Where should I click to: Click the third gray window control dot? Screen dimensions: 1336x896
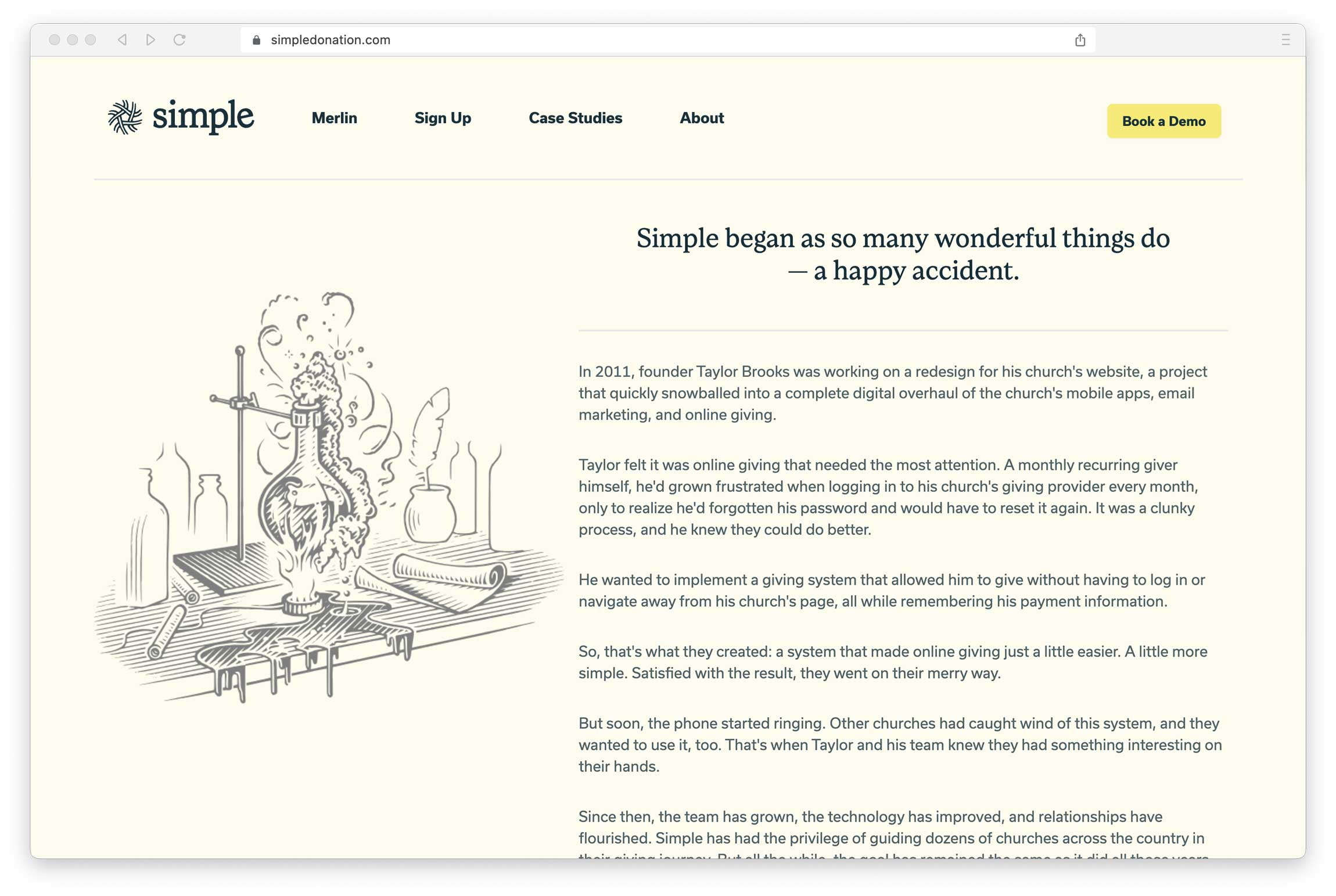click(91, 39)
